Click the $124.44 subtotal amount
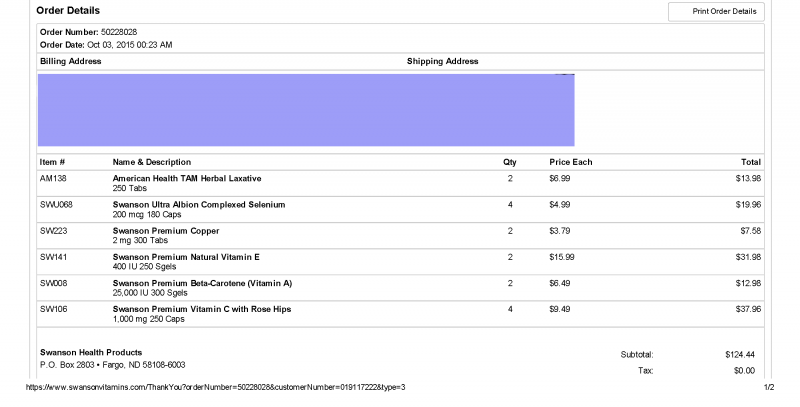The height and width of the screenshot is (407, 800). pyautogui.click(x=740, y=354)
